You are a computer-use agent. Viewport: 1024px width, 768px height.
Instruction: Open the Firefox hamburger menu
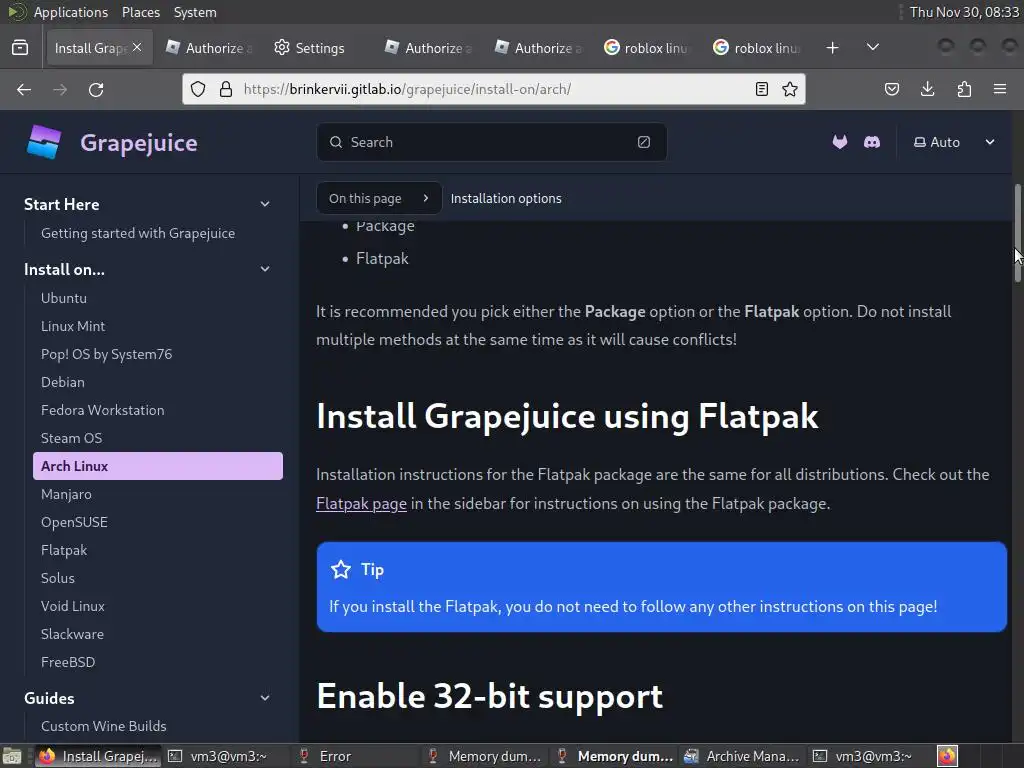[1000, 89]
